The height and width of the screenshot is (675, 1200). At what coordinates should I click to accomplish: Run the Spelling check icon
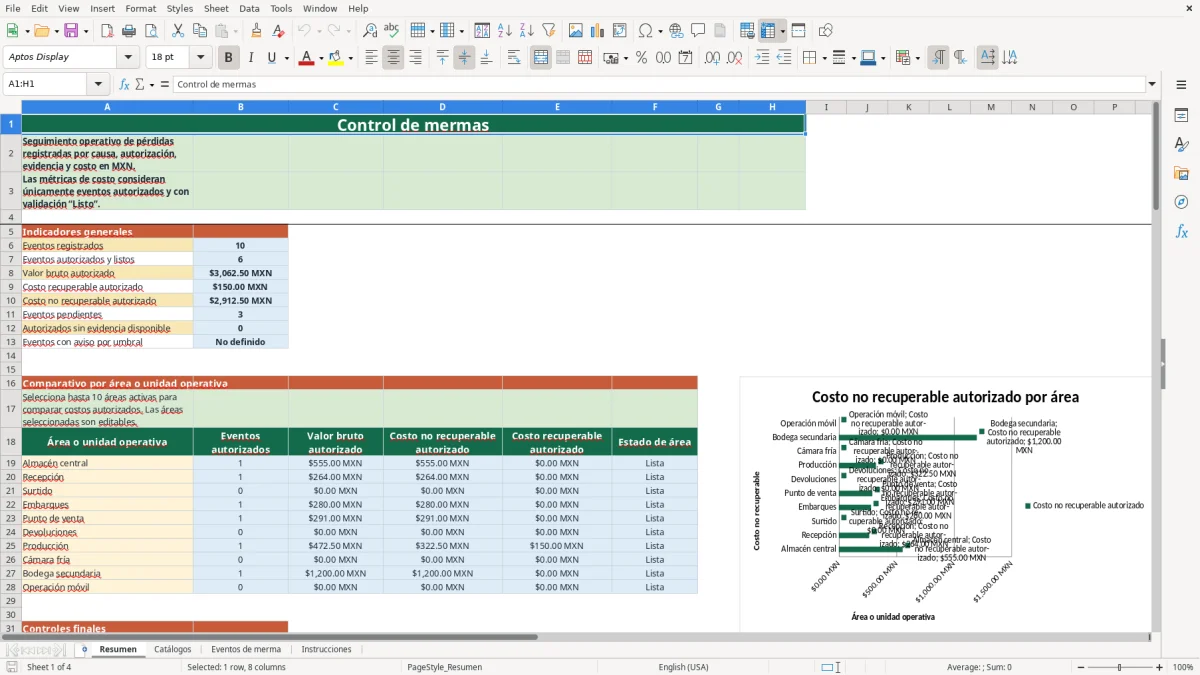coord(391,31)
